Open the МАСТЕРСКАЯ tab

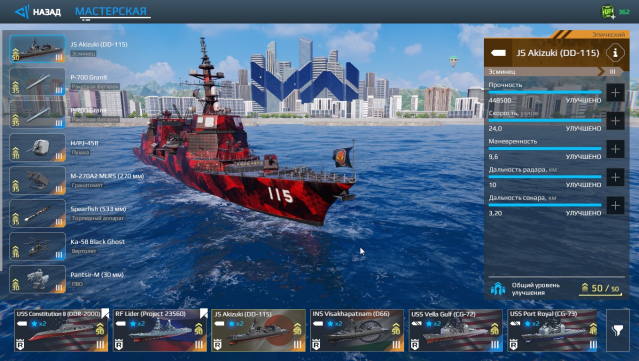[111, 11]
